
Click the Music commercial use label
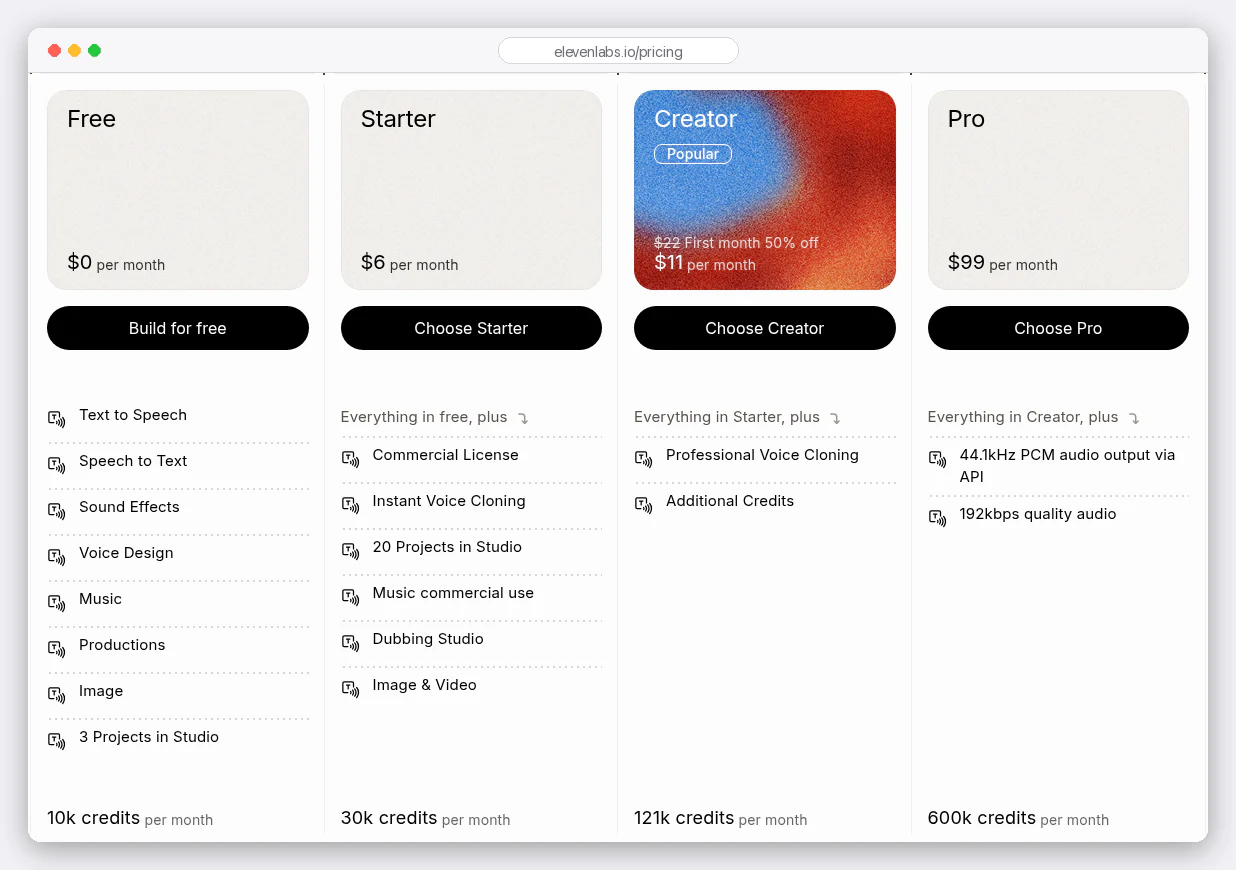(453, 593)
